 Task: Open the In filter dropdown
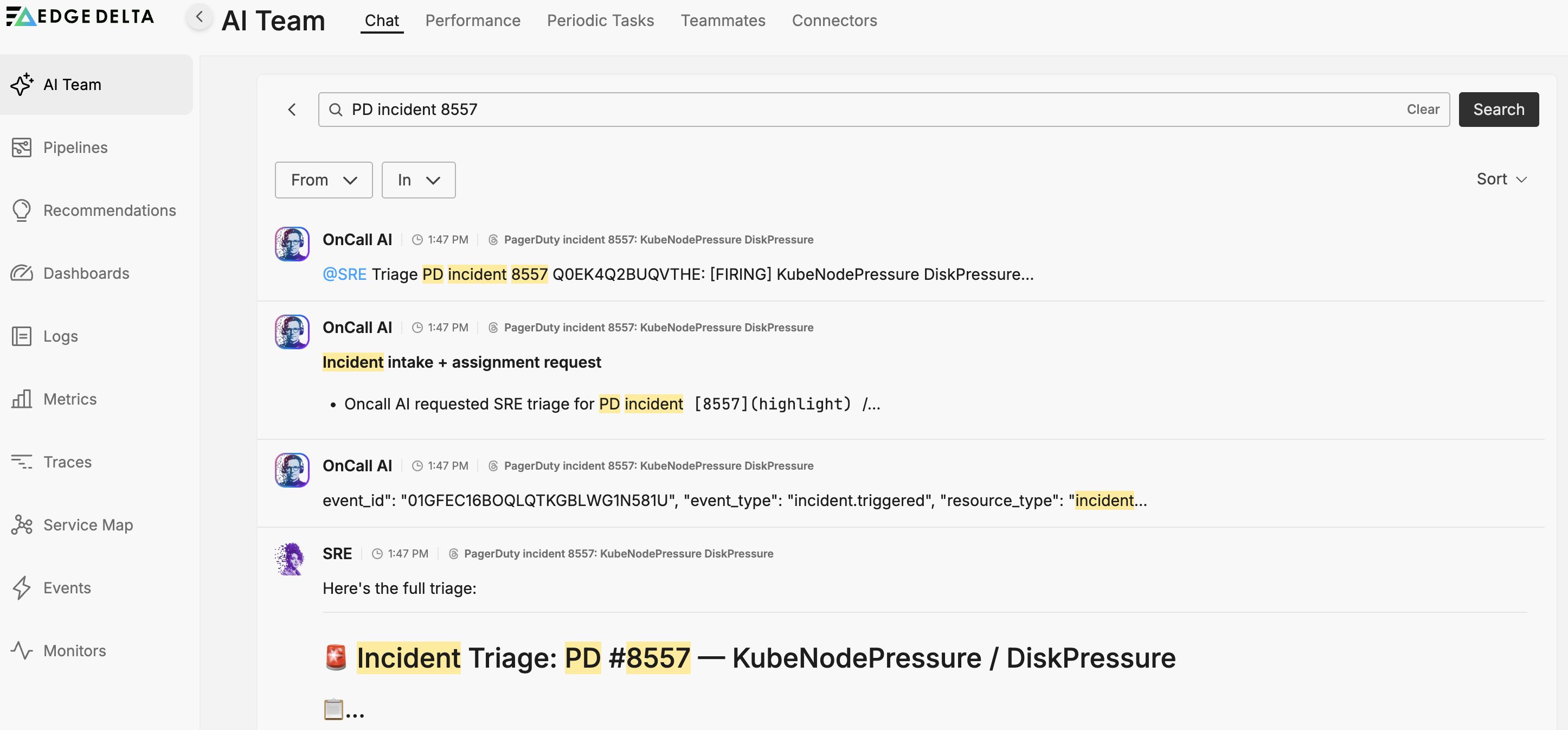418,180
